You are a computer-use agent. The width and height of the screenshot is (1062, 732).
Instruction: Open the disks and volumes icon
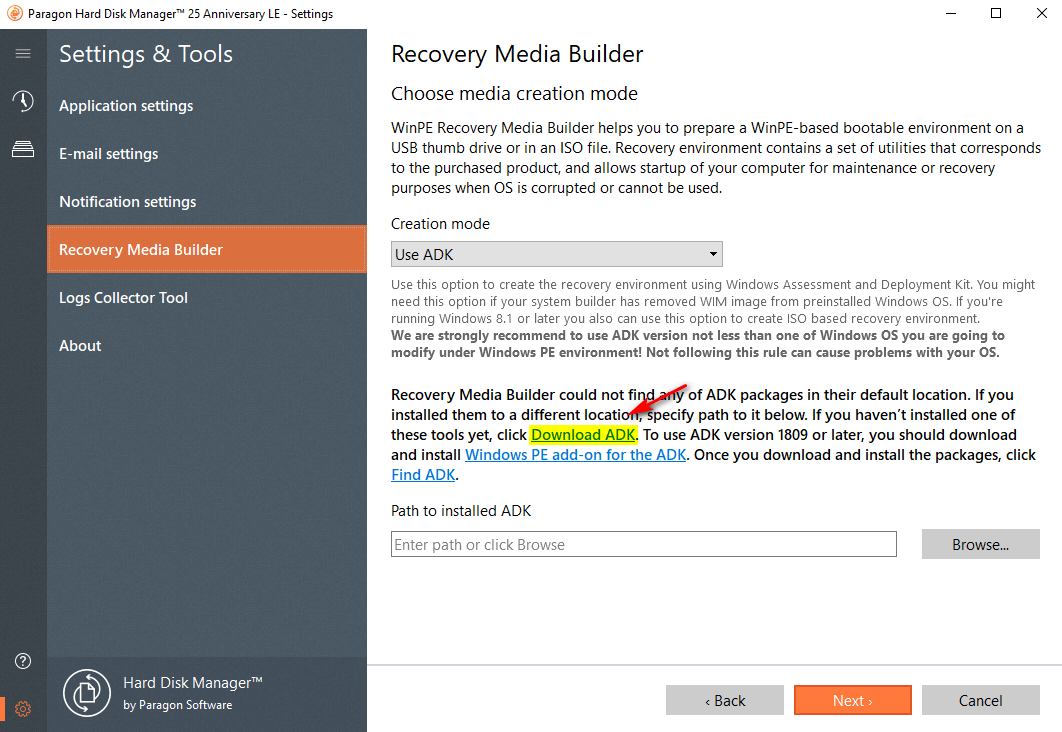click(23, 149)
